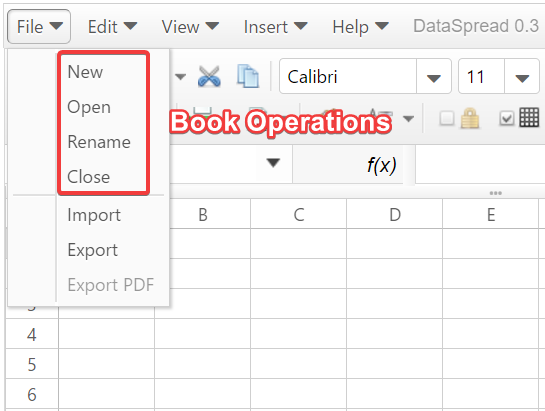
Task: Click the Copy pages icon
Action: tap(247, 76)
